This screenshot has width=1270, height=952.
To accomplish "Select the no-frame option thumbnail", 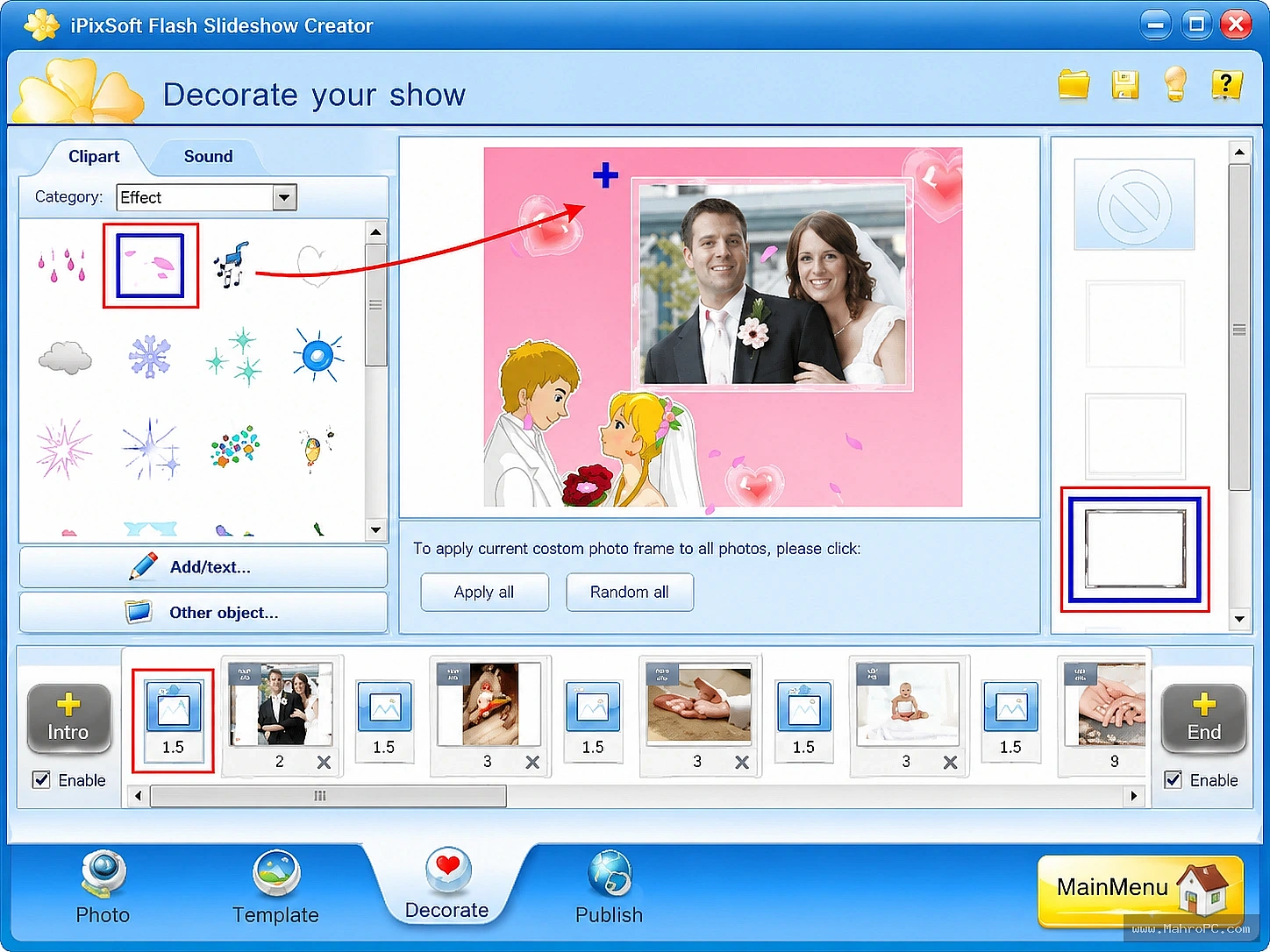I will pyautogui.click(x=1134, y=204).
